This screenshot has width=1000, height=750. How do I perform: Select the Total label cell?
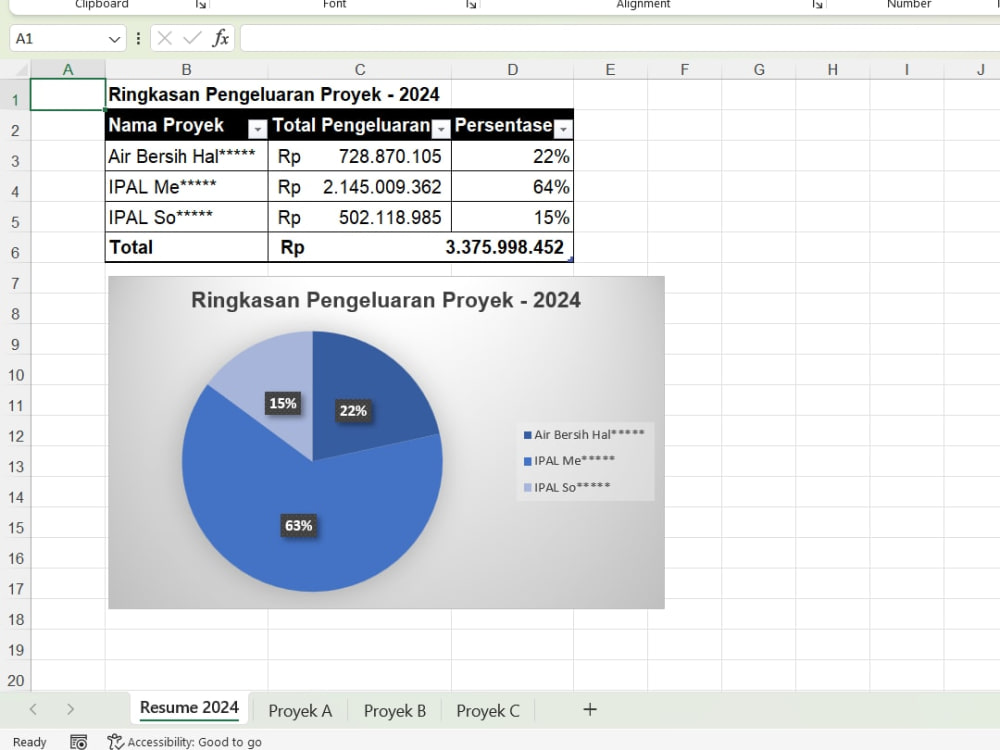point(186,247)
